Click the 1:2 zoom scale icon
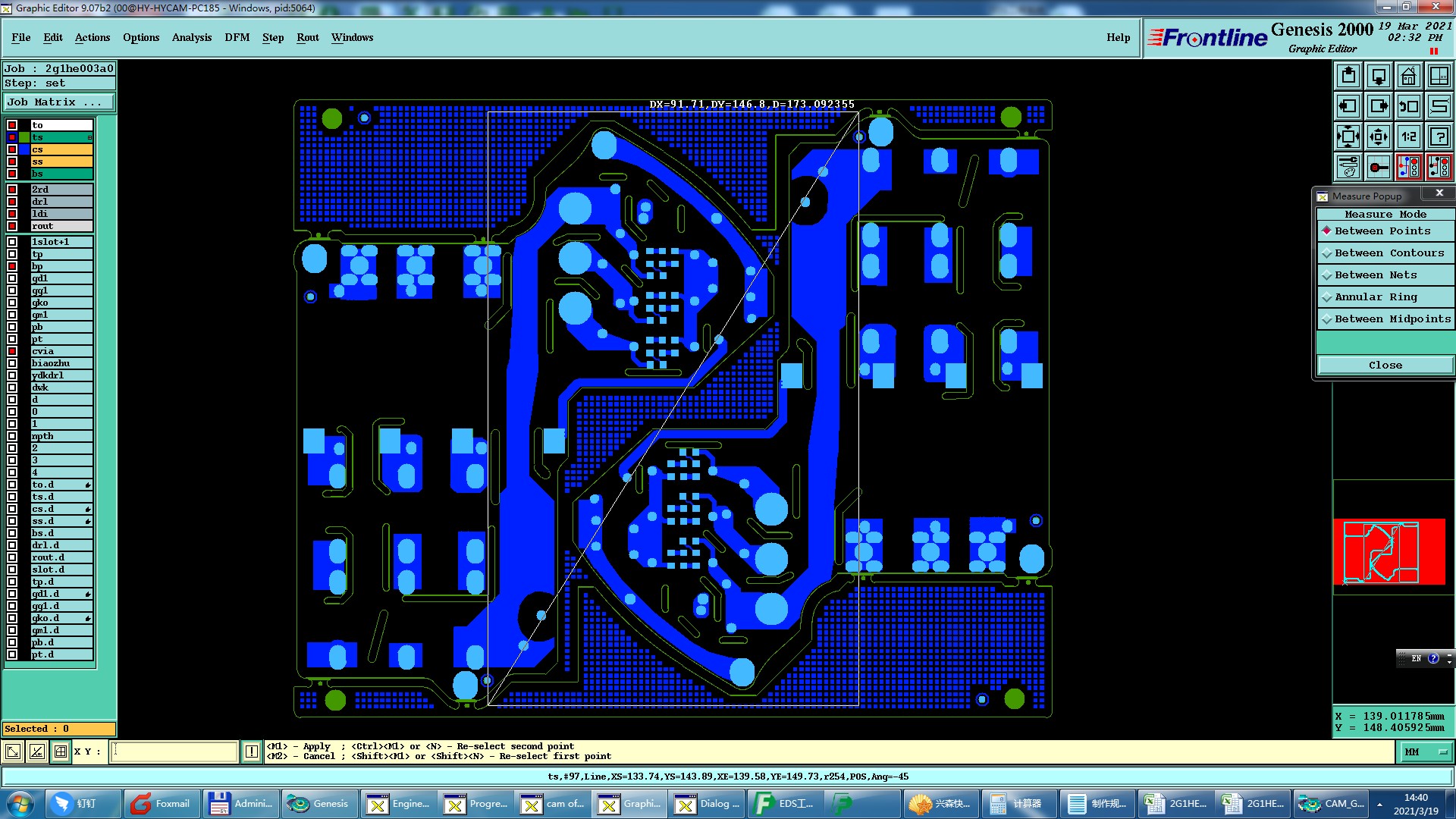 (x=1408, y=136)
